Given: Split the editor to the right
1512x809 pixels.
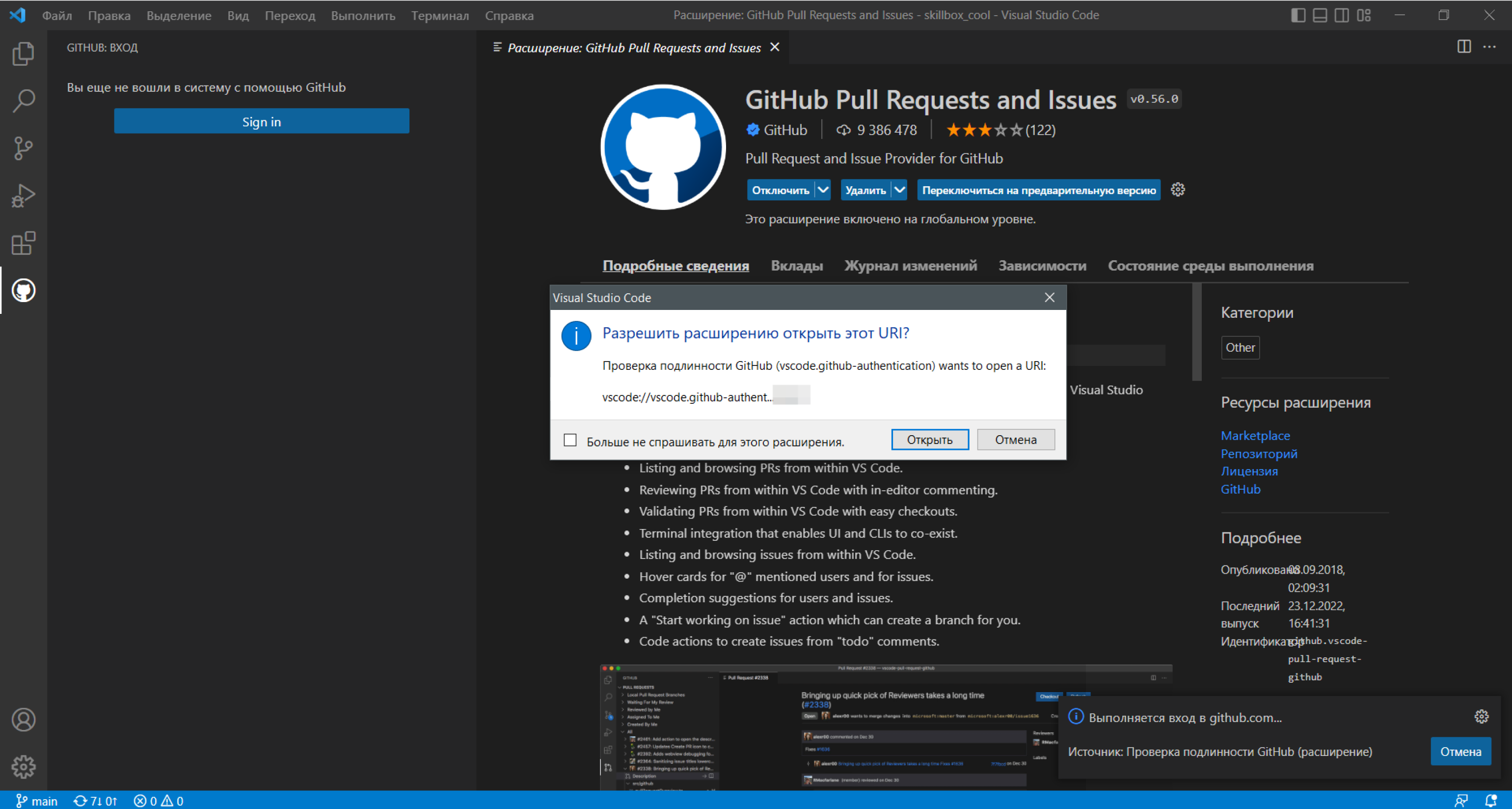Looking at the screenshot, I should 1464,47.
